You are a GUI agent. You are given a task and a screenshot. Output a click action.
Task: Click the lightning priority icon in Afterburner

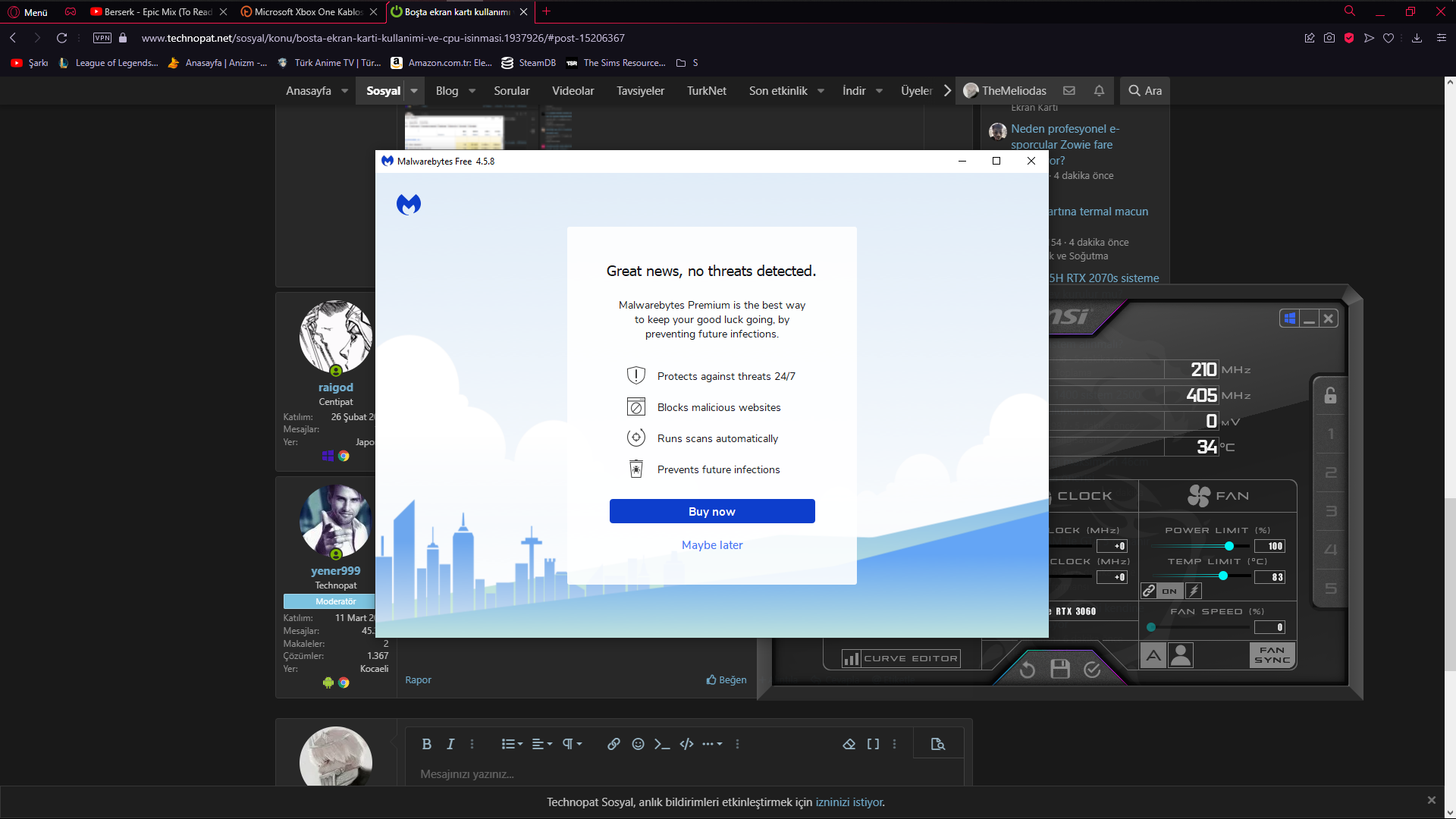click(x=1194, y=591)
